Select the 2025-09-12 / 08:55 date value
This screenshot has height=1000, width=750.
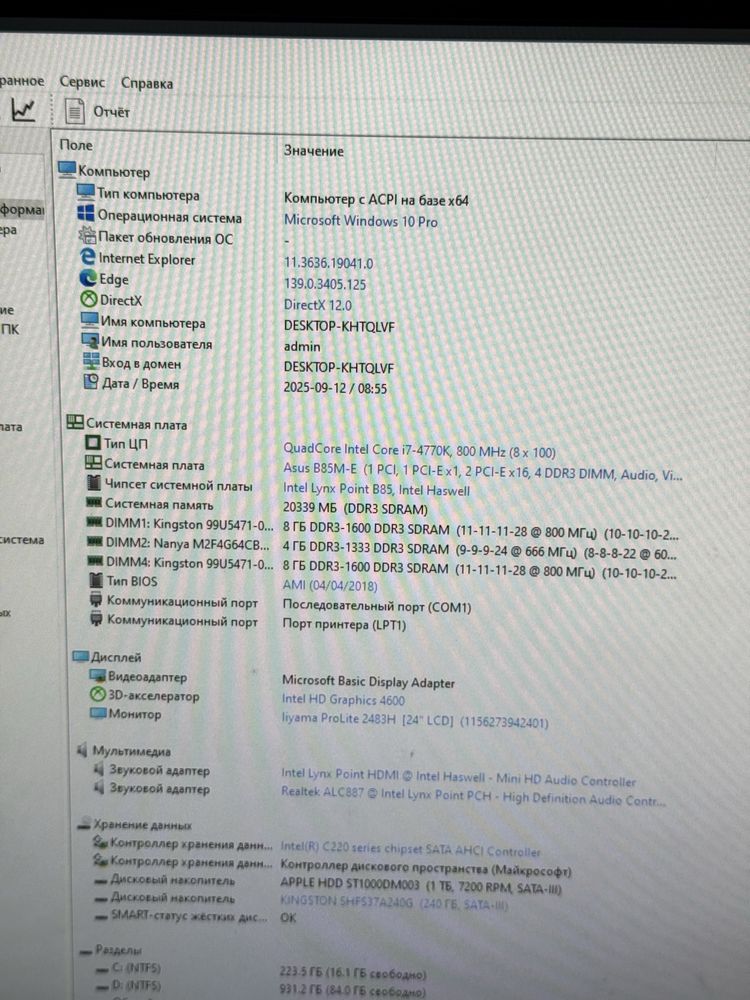click(335, 388)
